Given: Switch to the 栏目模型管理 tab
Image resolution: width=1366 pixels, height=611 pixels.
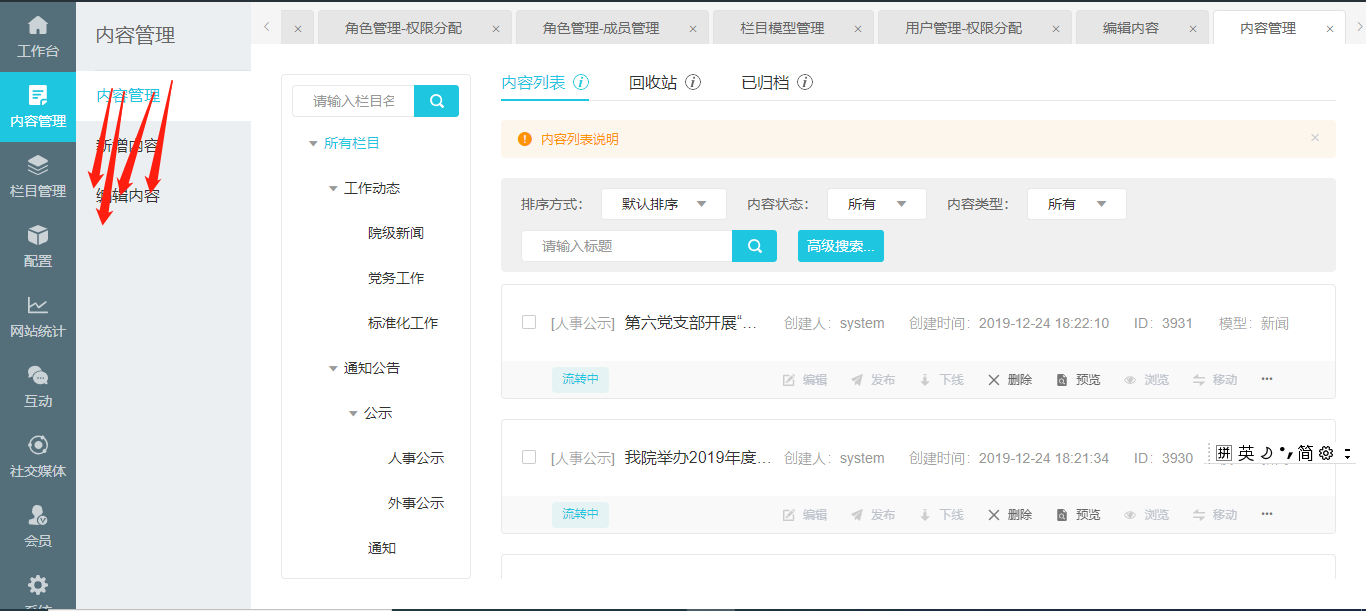Looking at the screenshot, I should 782,28.
